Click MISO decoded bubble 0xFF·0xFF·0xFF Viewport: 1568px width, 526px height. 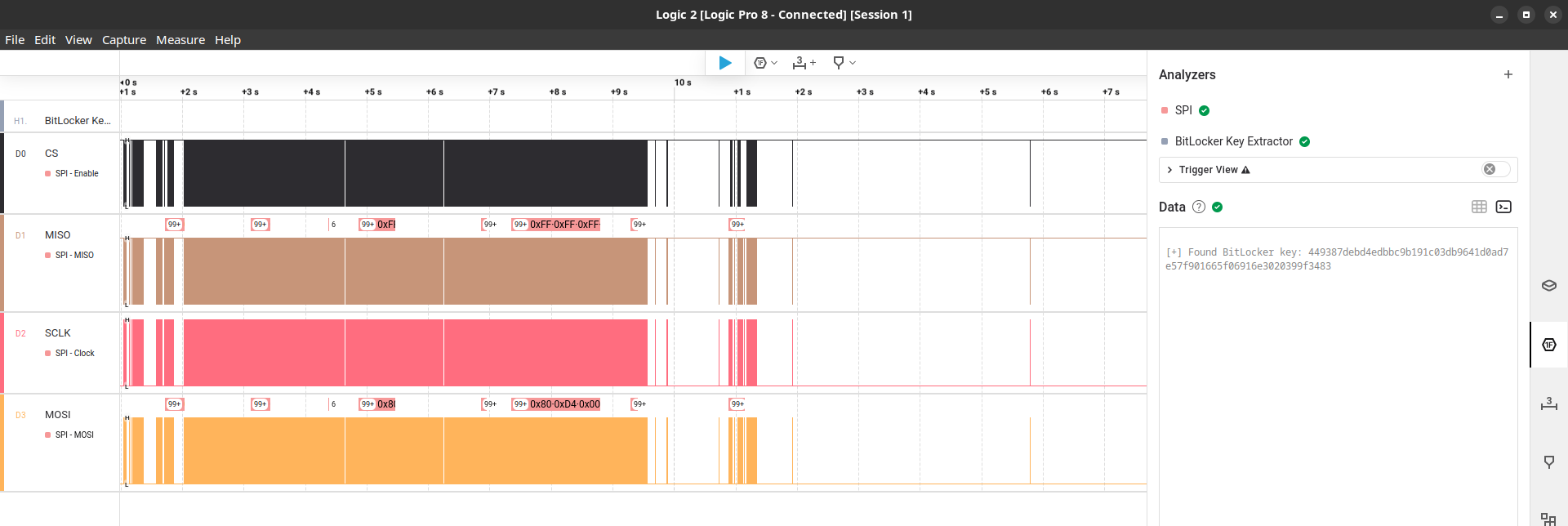click(x=556, y=225)
